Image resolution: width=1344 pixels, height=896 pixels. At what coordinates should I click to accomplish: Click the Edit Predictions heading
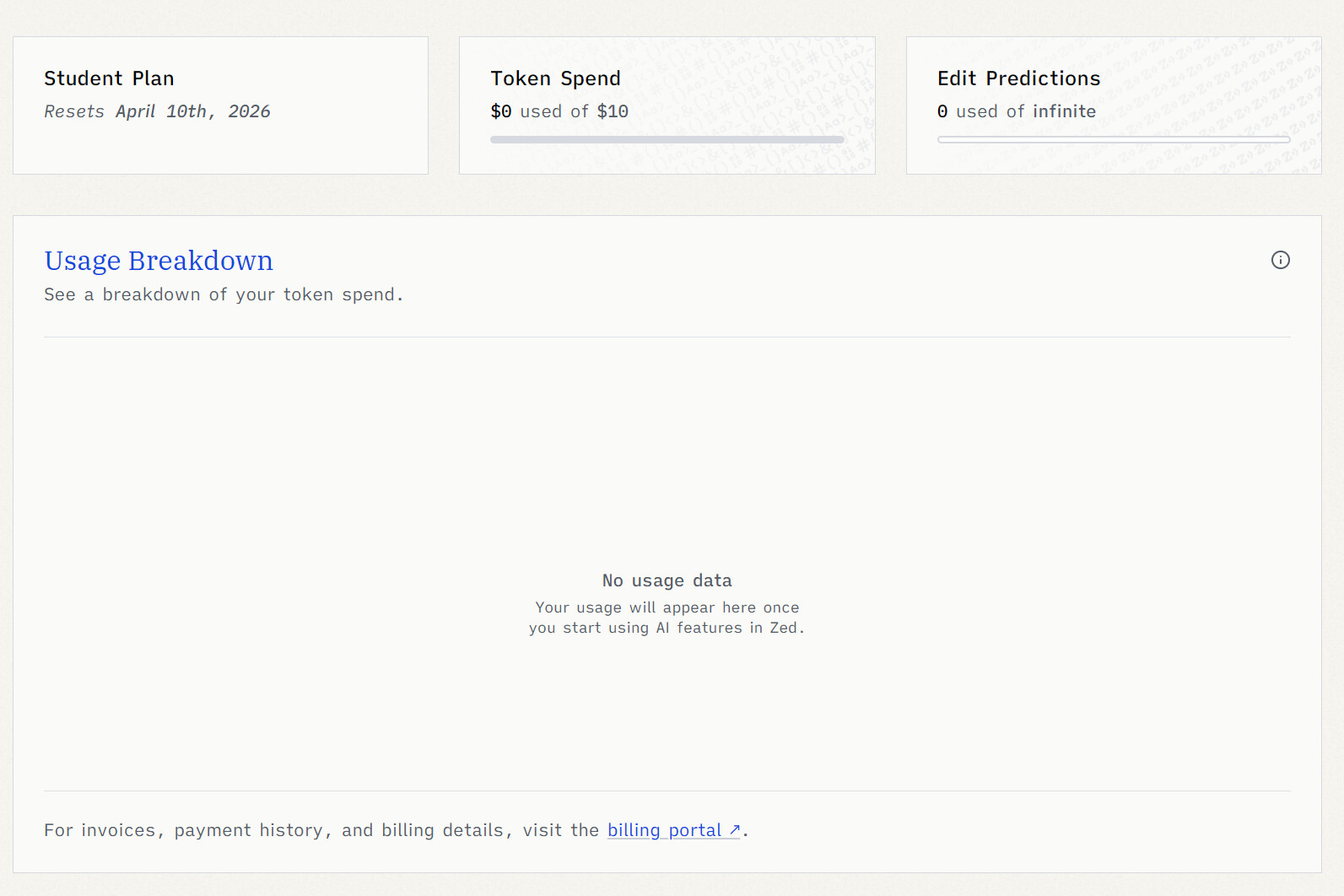point(1018,78)
